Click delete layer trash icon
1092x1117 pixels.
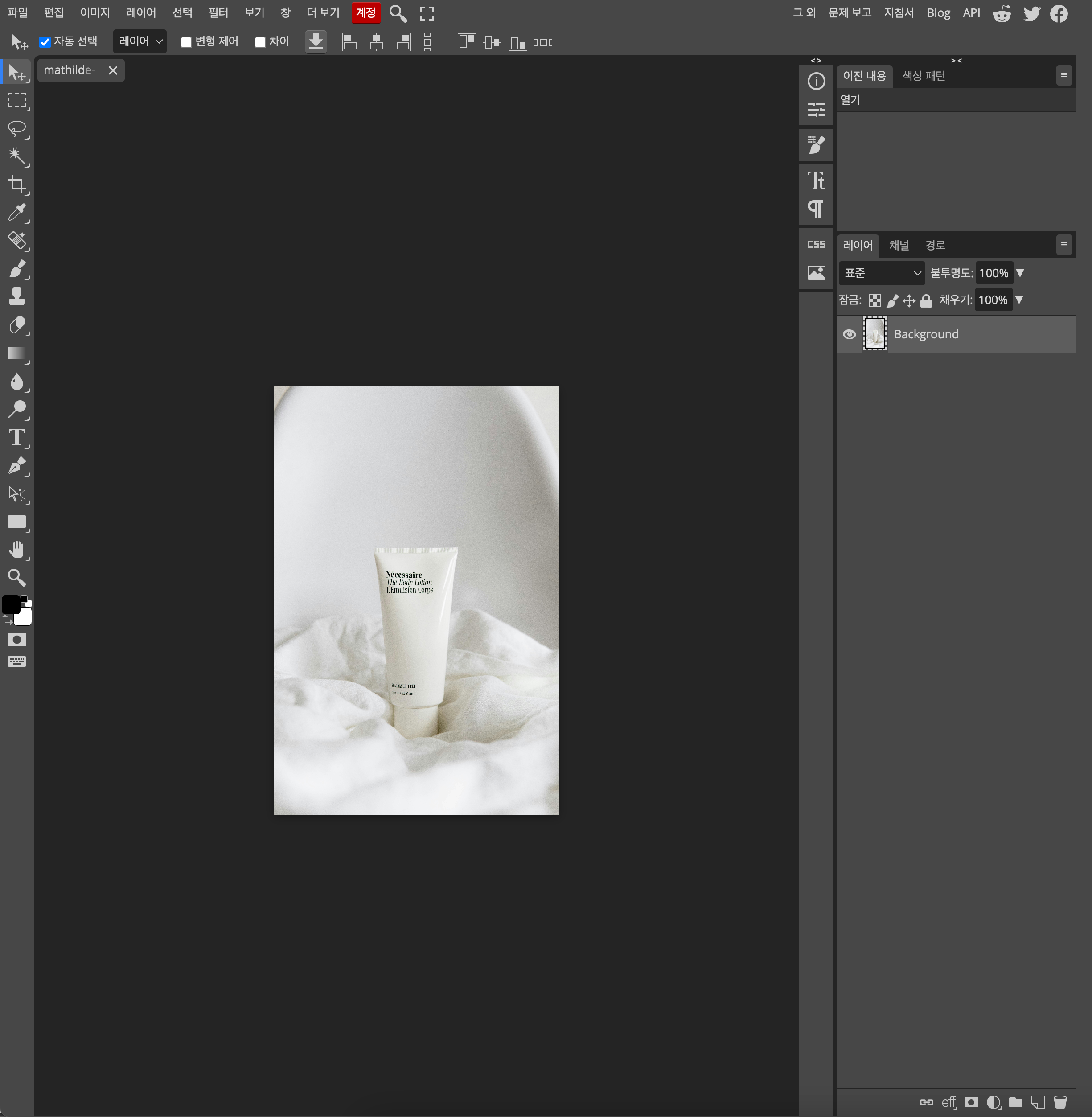coord(1060,1102)
